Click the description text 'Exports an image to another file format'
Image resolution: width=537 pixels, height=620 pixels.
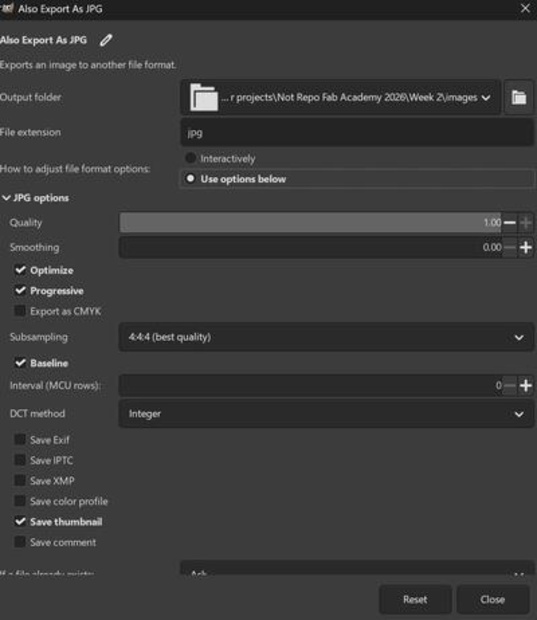tap(88, 65)
